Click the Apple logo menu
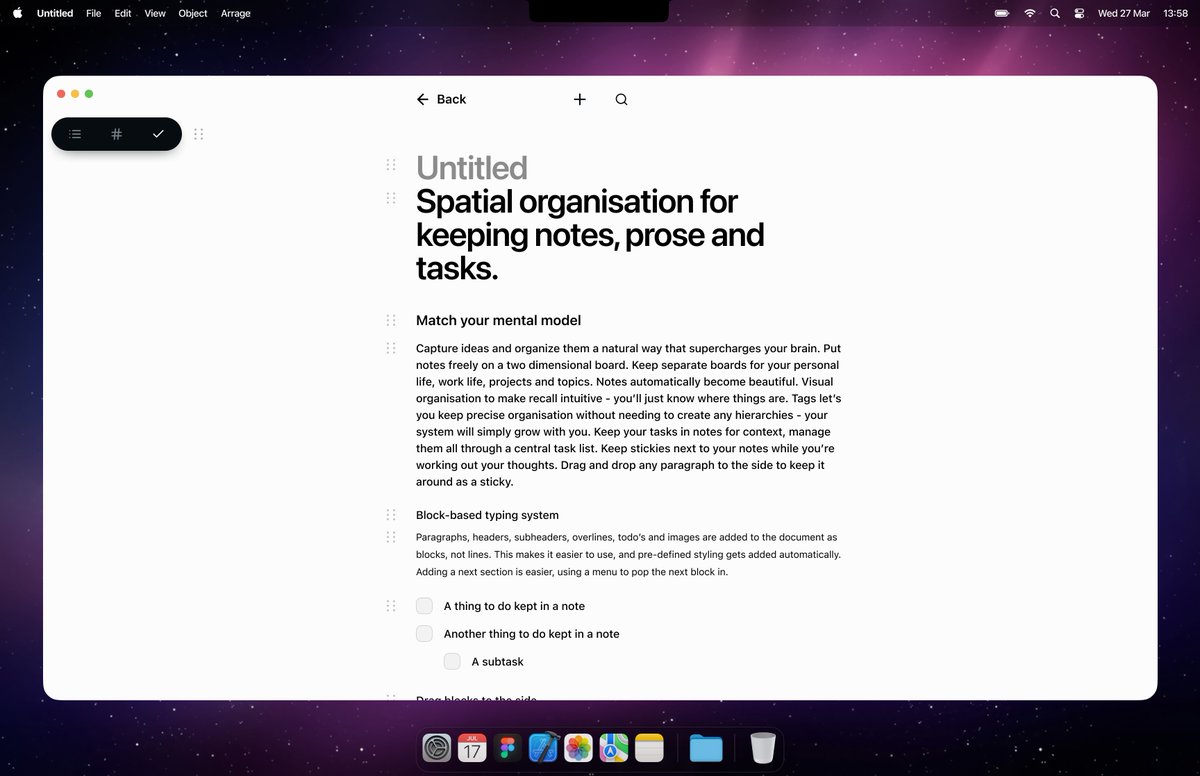 (x=17, y=13)
